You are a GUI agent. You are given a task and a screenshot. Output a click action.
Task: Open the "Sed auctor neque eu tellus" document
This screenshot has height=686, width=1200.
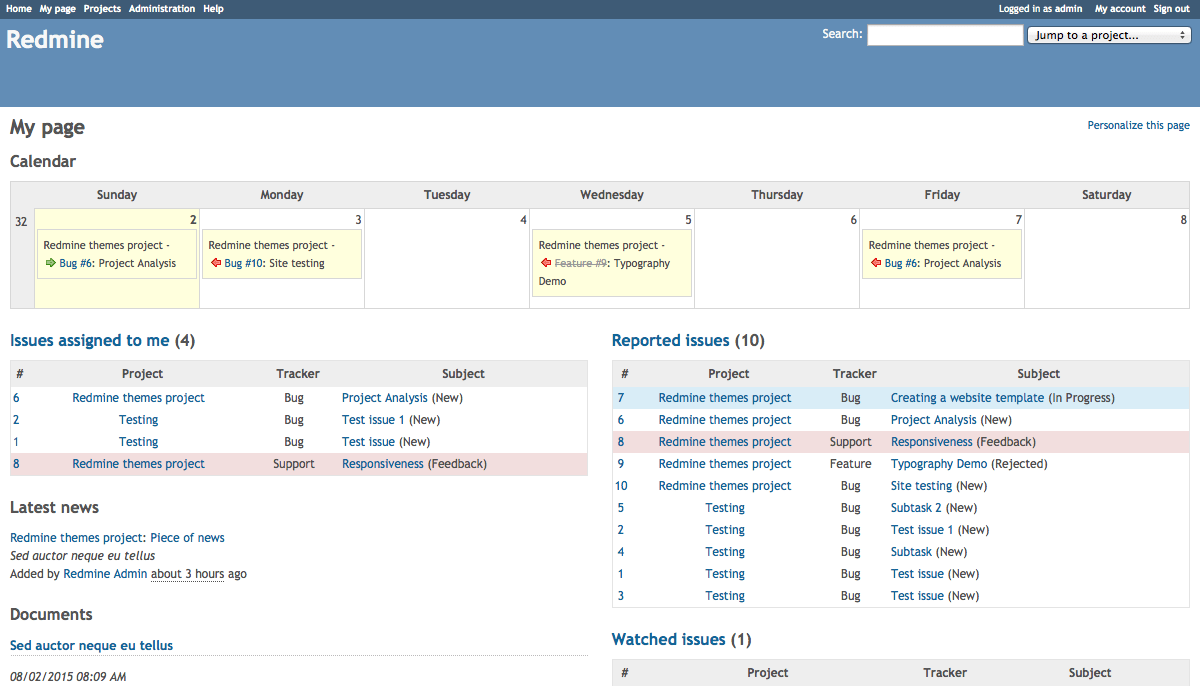91,646
